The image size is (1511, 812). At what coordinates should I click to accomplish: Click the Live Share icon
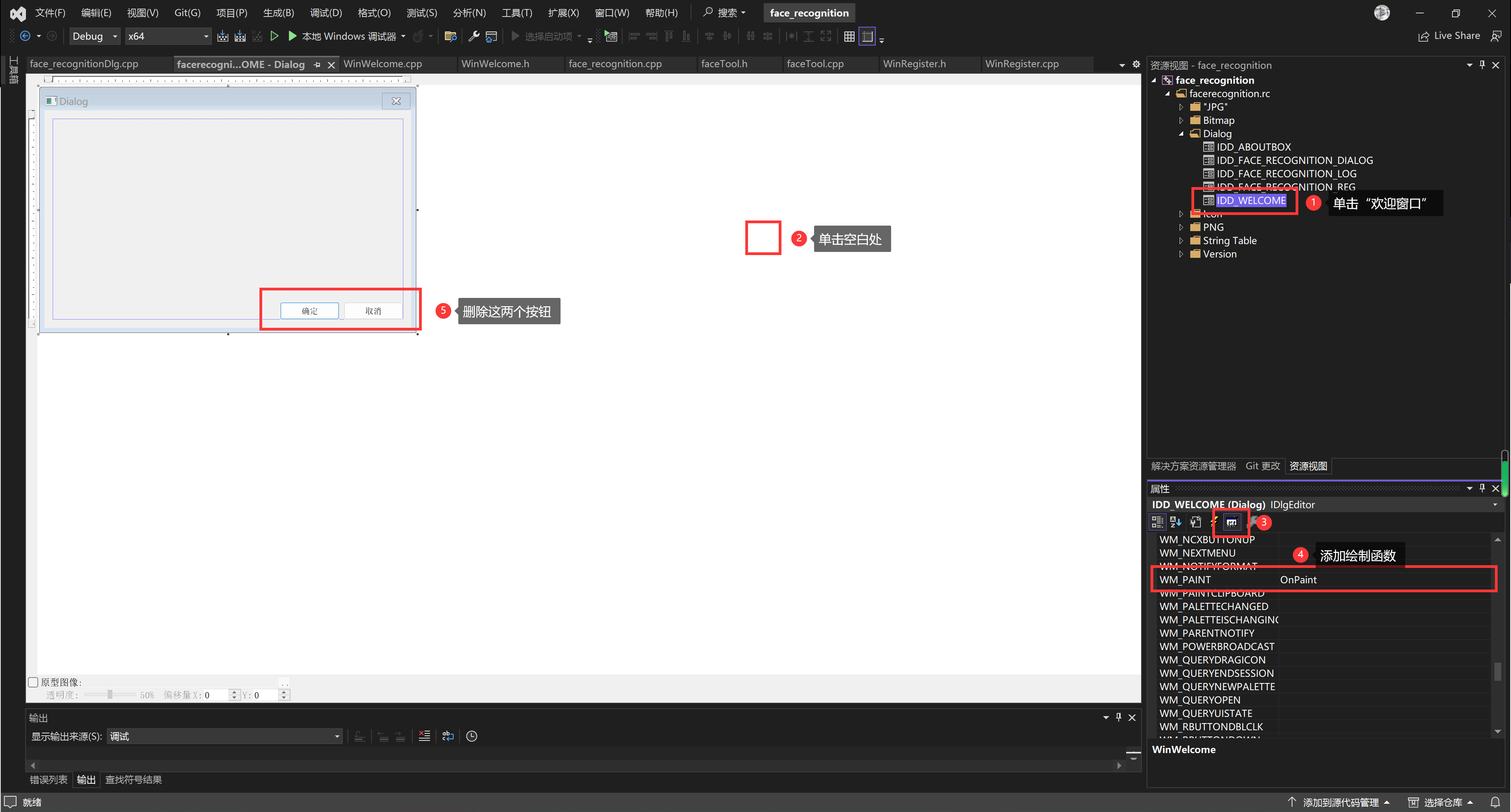(1424, 37)
